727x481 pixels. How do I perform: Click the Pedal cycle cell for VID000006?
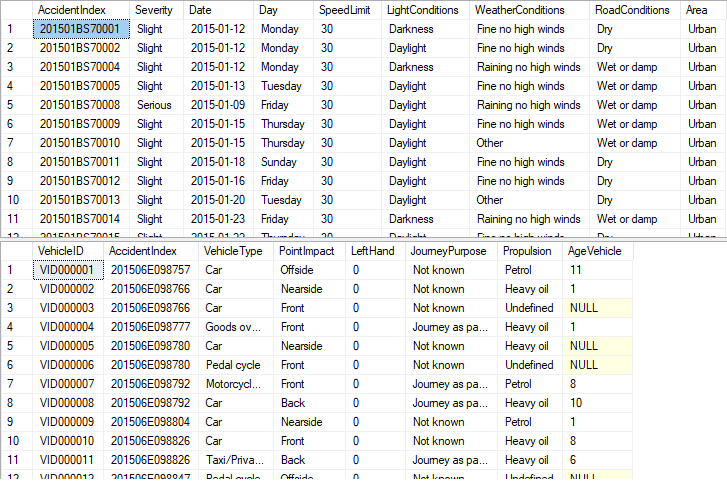(236, 365)
